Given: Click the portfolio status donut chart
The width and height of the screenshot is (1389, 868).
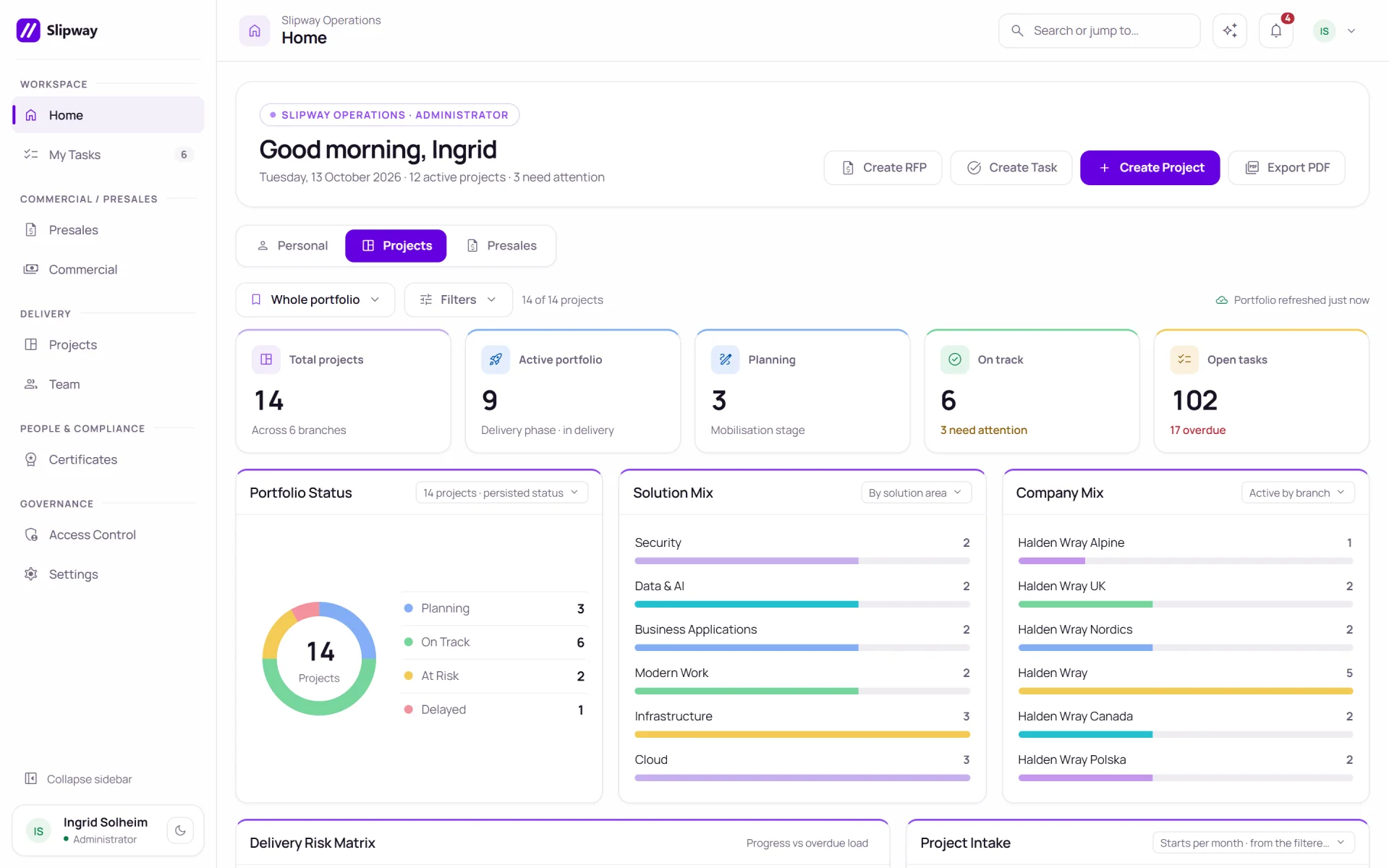Looking at the screenshot, I should pyautogui.click(x=319, y=658).
